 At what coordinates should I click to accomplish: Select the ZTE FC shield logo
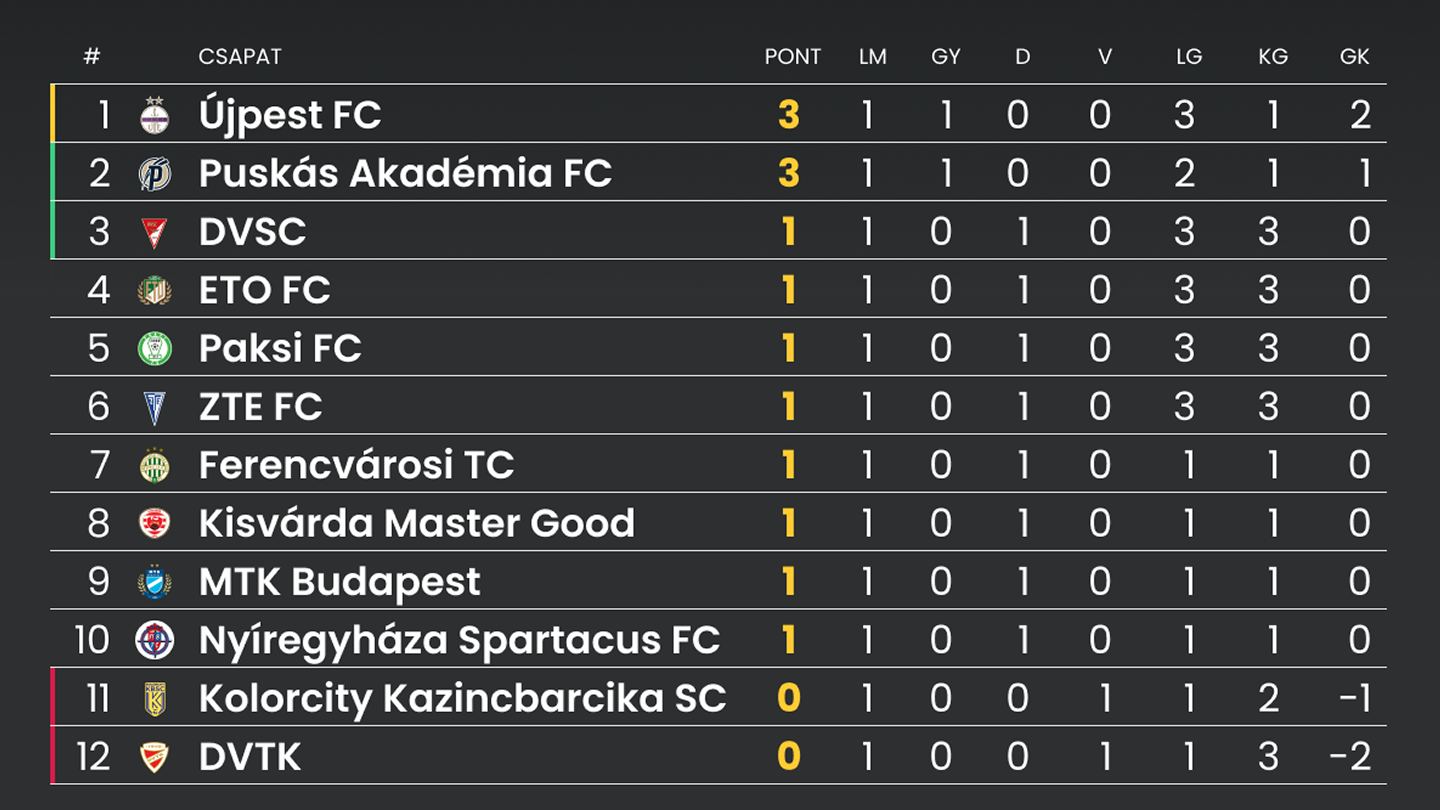click(154, 407)
